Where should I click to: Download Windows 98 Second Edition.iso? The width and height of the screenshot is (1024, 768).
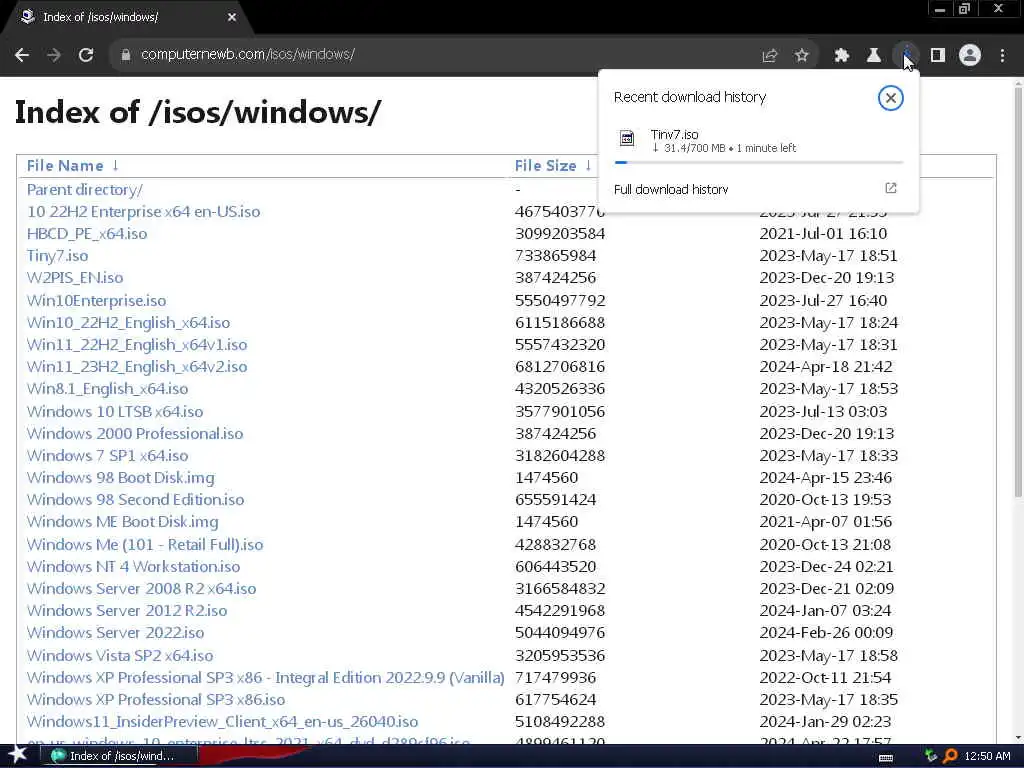(x=135, y=500)
